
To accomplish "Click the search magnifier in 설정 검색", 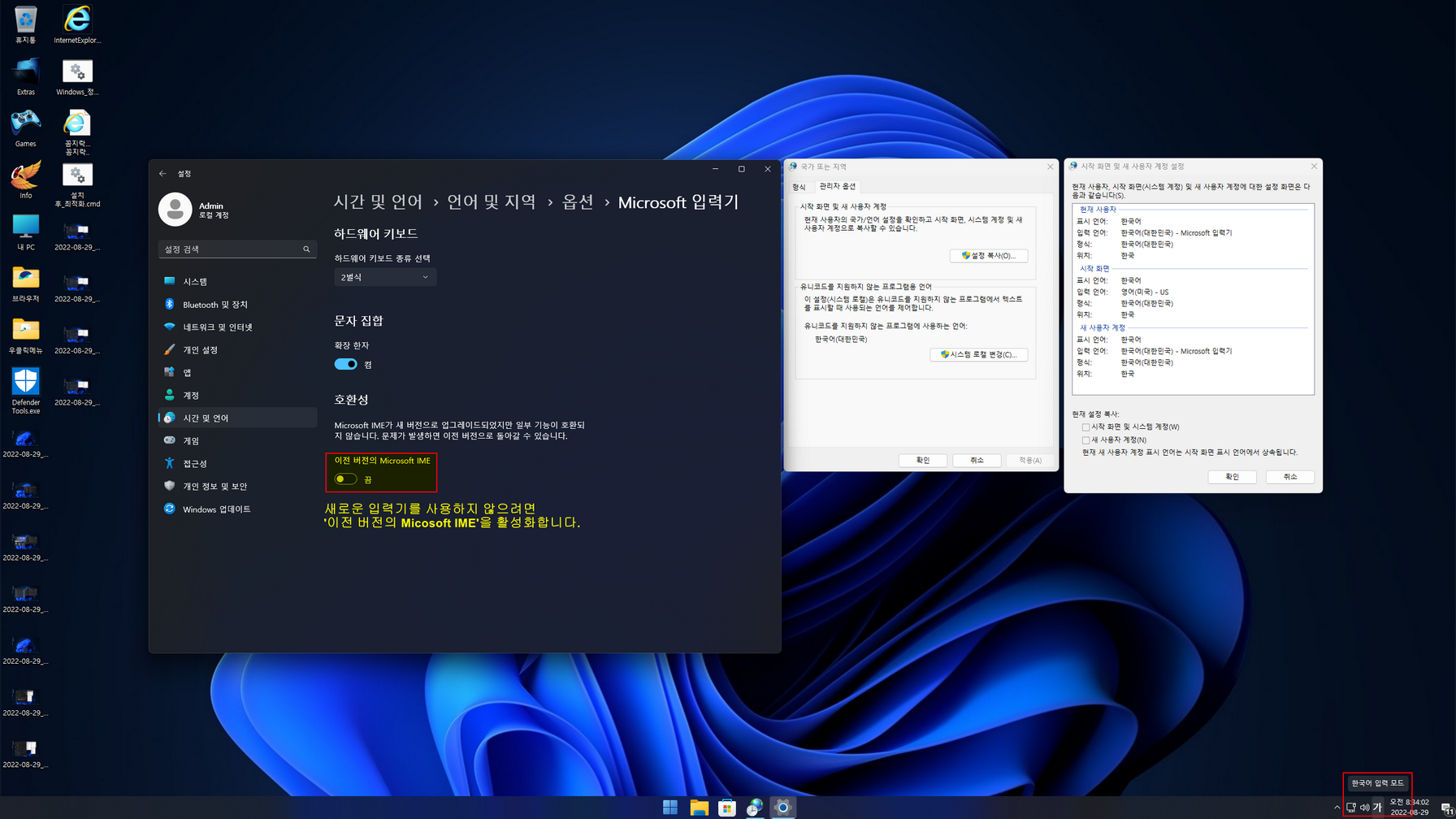I will tap(306, 249).
